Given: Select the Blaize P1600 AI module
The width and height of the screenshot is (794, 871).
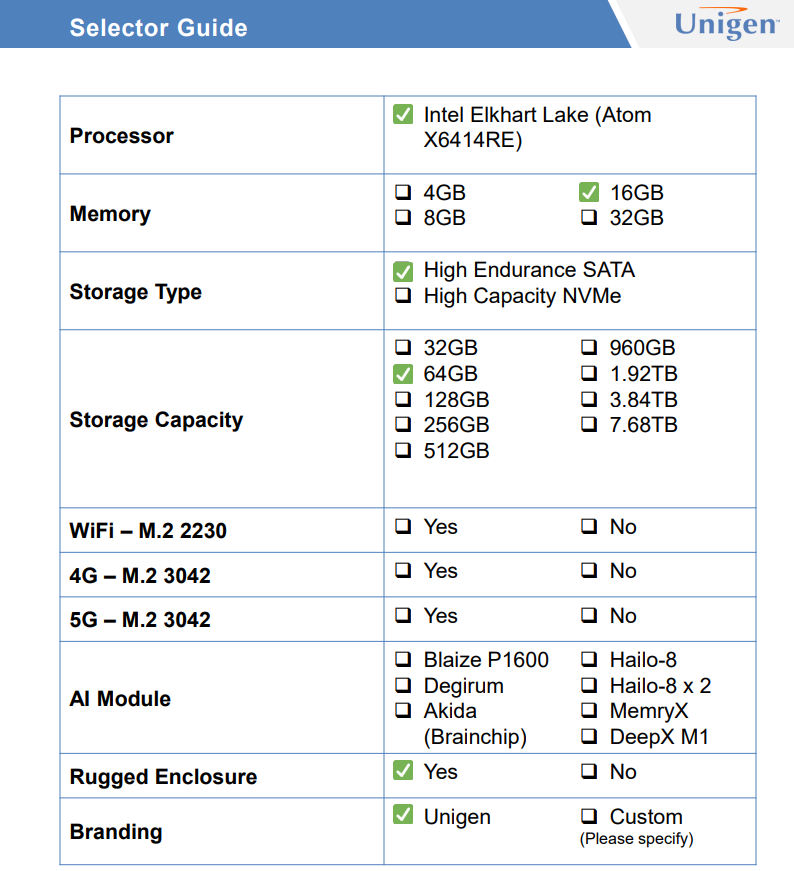Looking at the screenshot, I should (x=403, y=660).
